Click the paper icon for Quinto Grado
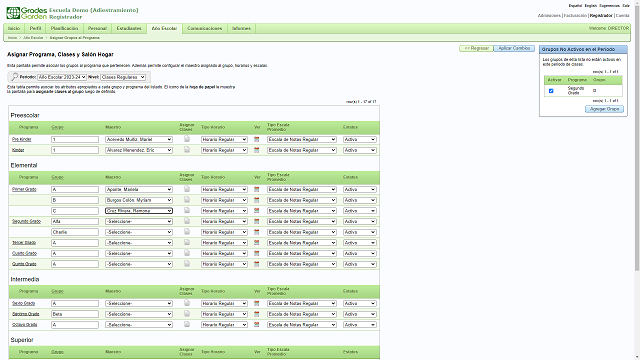The image size is (640, 360). pos(187,263)
